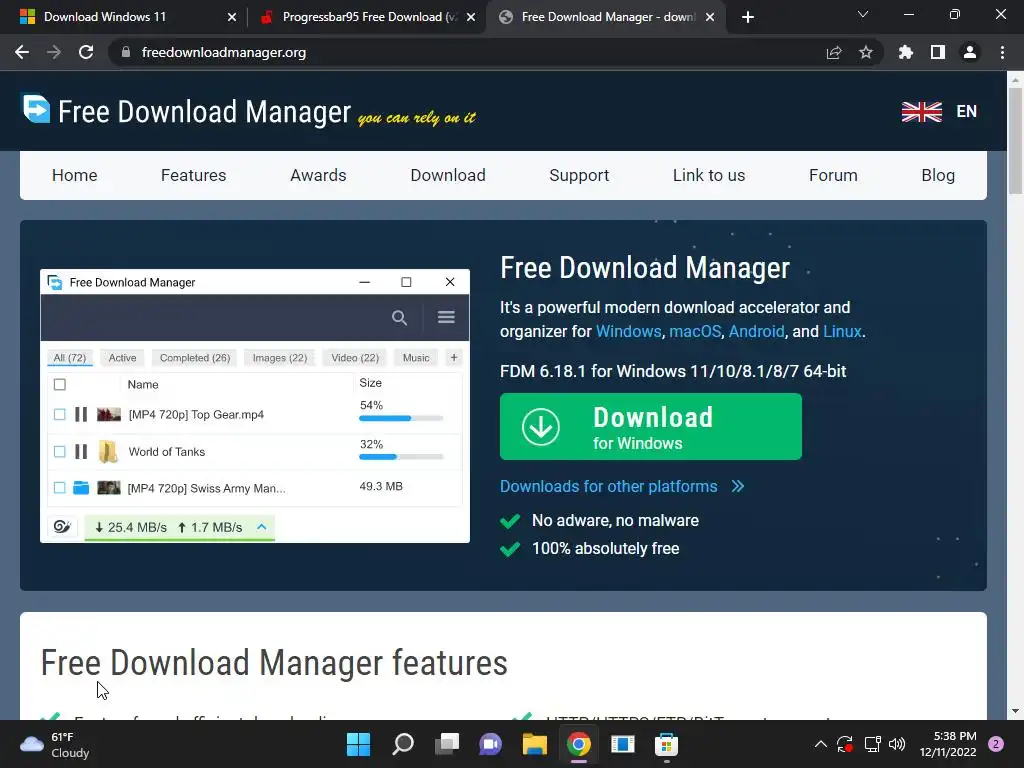Toggle the Chrome side panel icon

(x=938, y=52)
